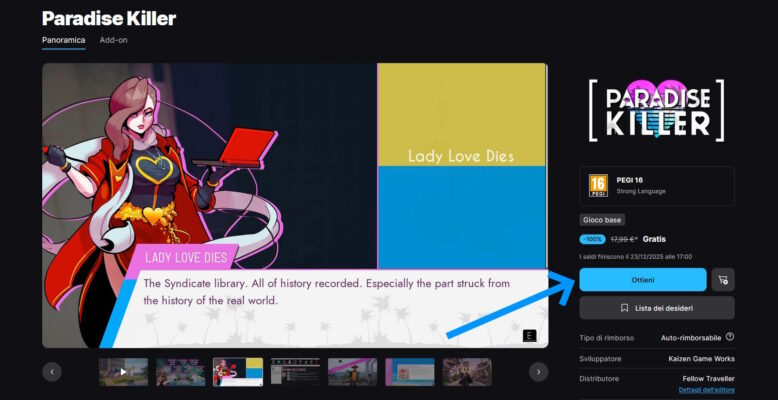Screen dimensions: 778x400
Task: Click the Gioco base tag
Action: point(602,220)
